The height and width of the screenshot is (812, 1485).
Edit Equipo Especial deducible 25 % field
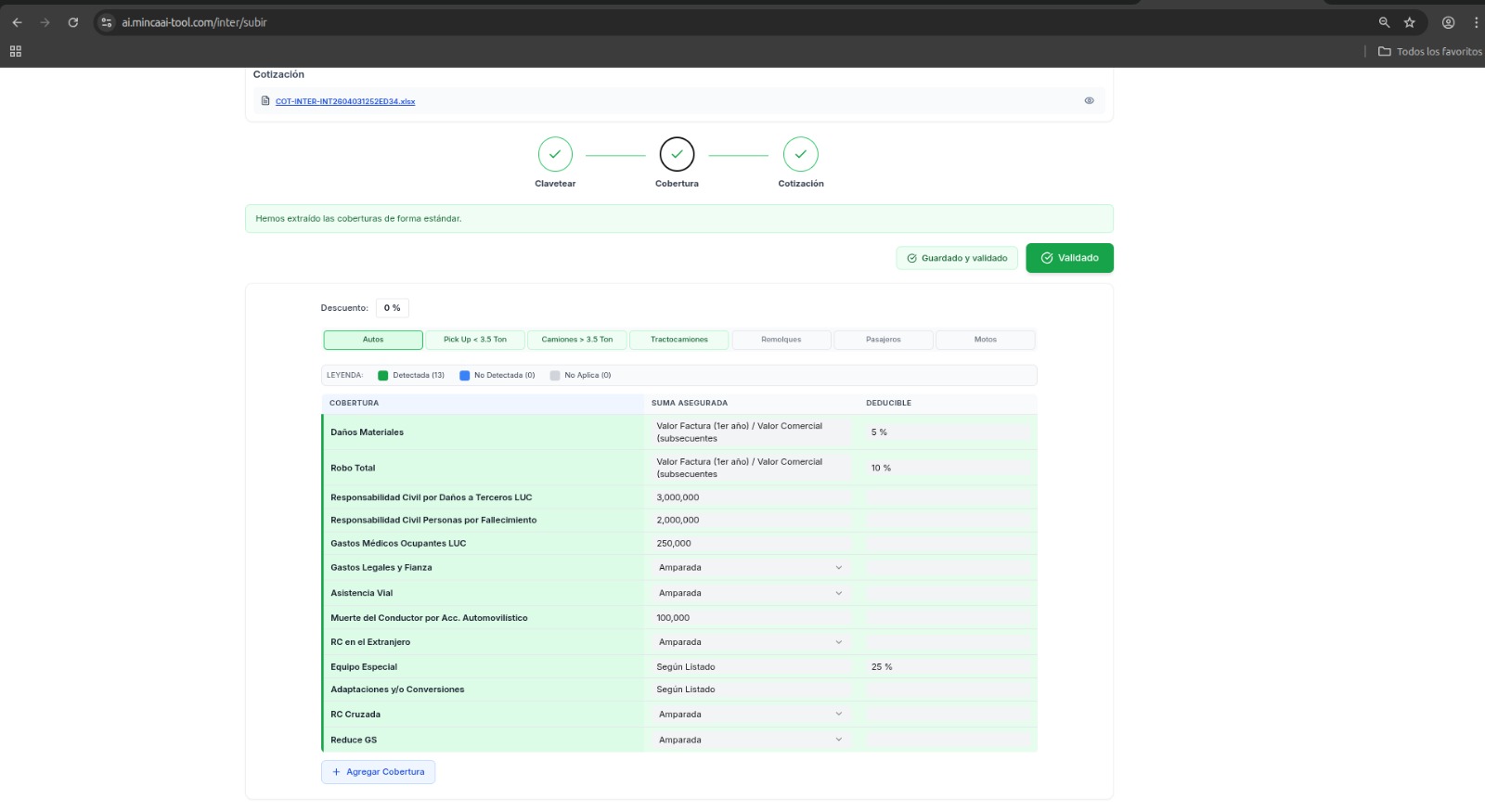click(x=948, y=667)
